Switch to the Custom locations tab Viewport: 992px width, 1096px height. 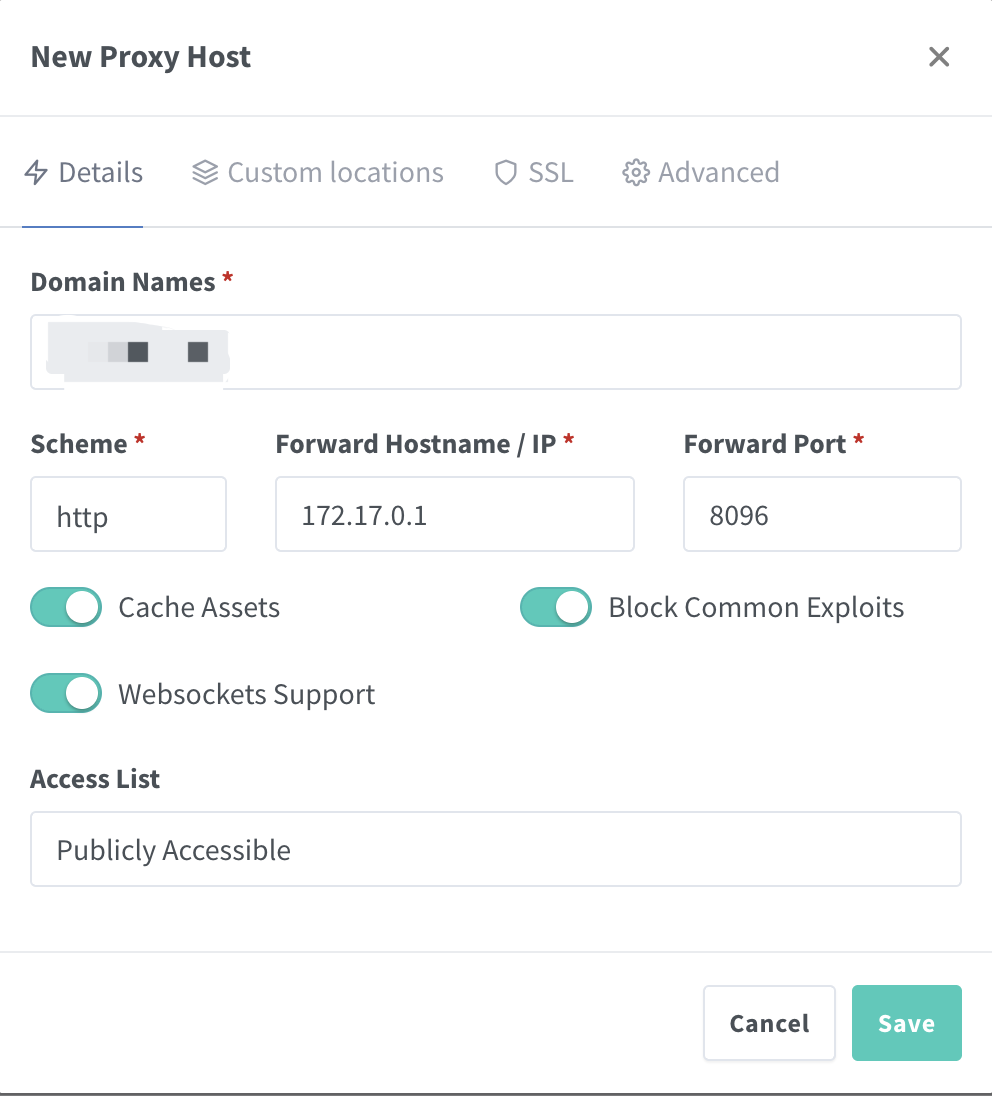pos(335,173)
